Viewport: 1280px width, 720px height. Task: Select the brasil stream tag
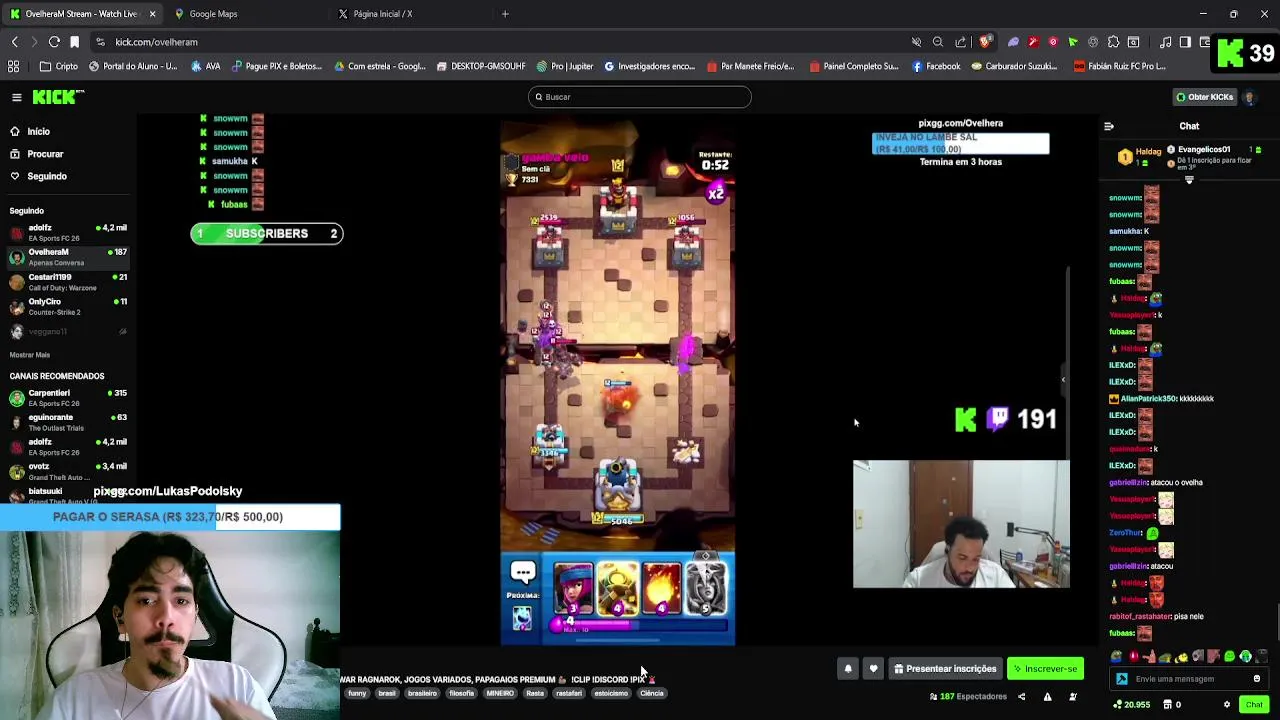387,693
